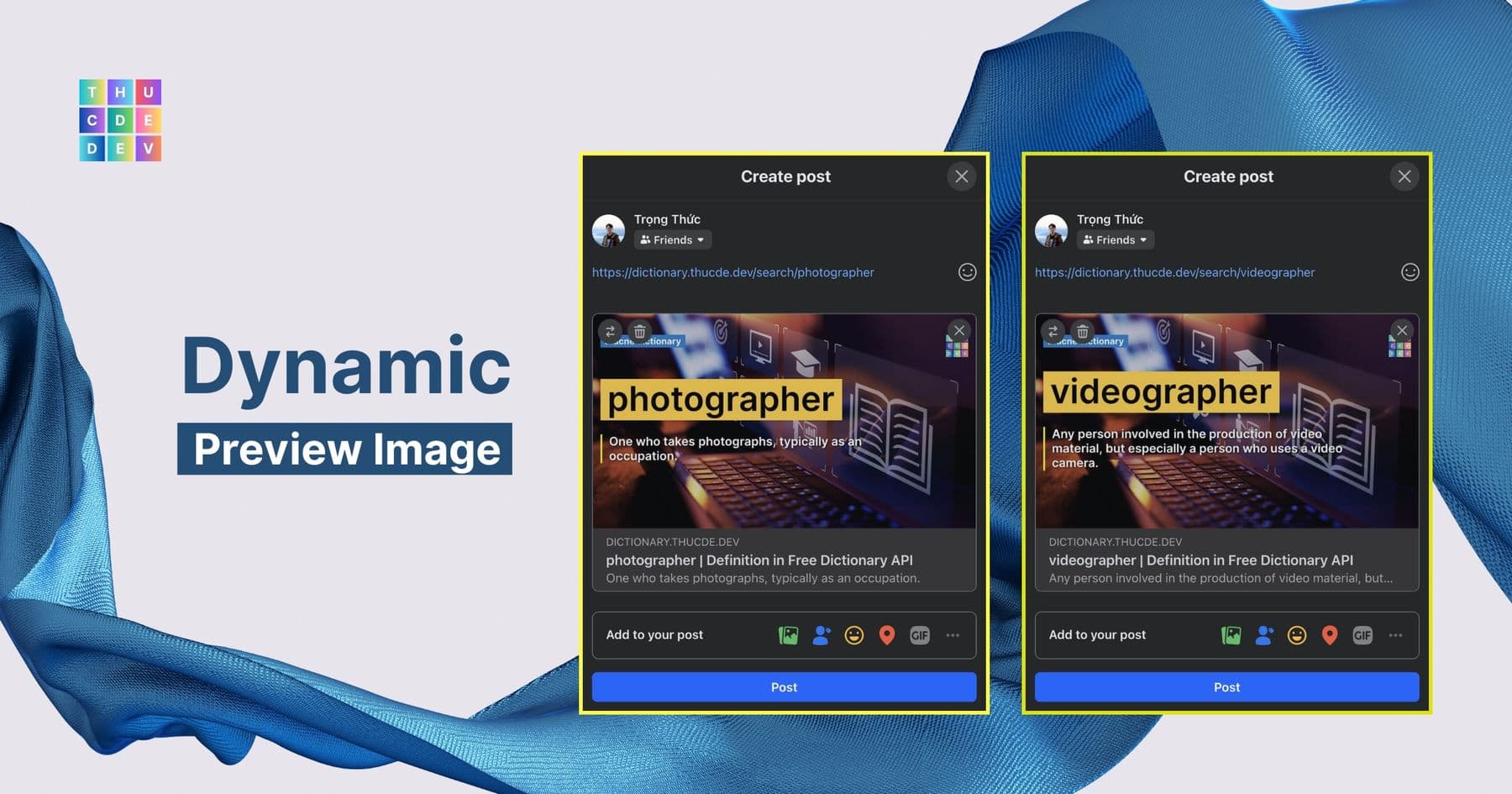The width and height of the screenshot is (1512, 794).
Task: Open Friends audience dropdown in right dialog
Action: (1115, 239)
